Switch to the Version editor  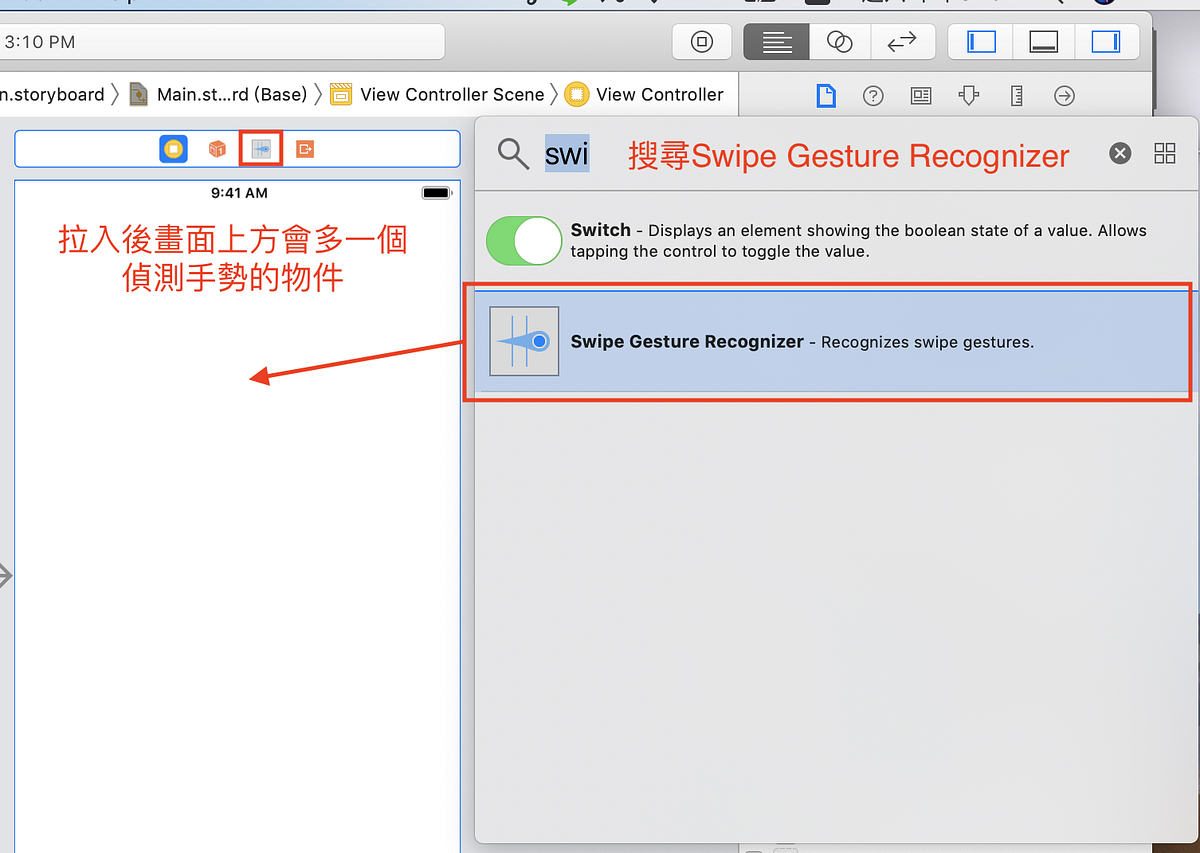coord(902,41)
